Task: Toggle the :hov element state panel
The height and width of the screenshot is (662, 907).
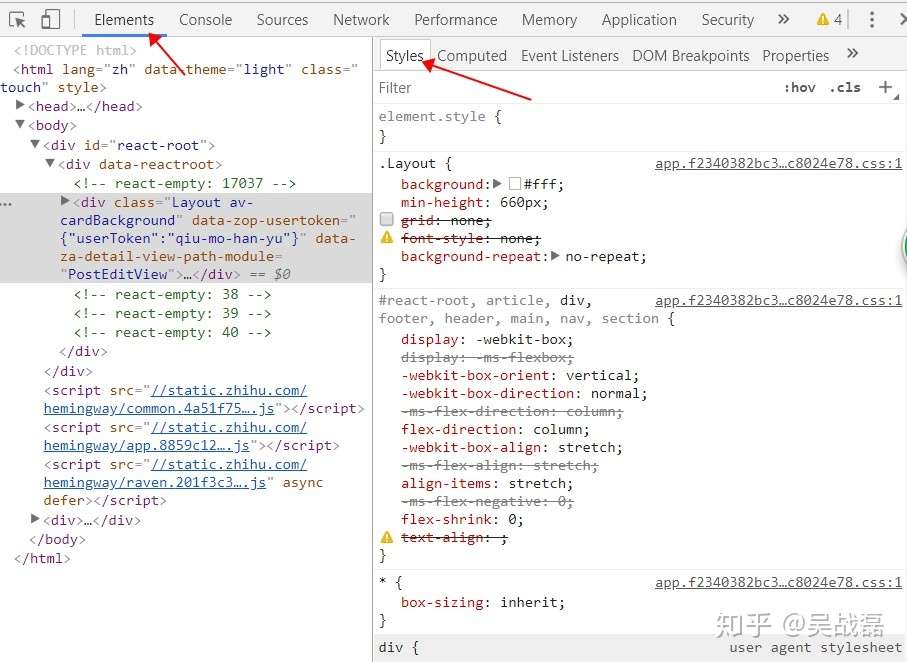Action: tap(799, 88)
